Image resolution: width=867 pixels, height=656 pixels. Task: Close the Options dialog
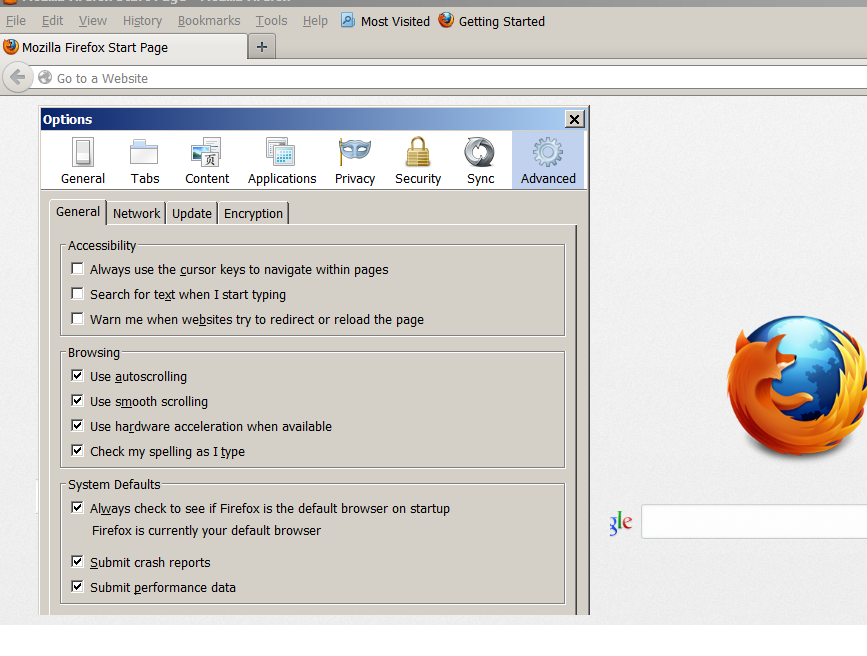(574, 119)
